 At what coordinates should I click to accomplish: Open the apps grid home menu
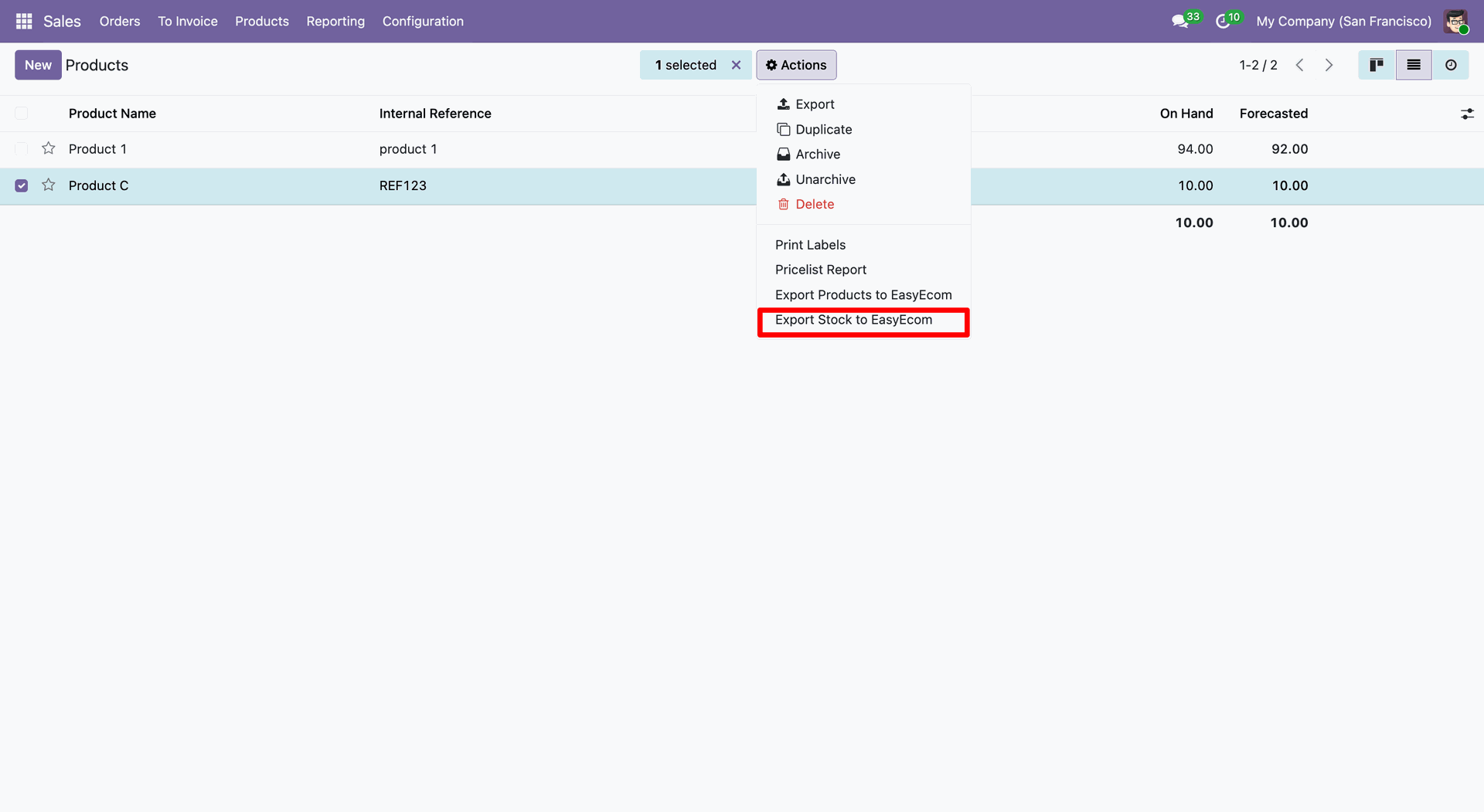pyautogui.click(x=24, y=21)
